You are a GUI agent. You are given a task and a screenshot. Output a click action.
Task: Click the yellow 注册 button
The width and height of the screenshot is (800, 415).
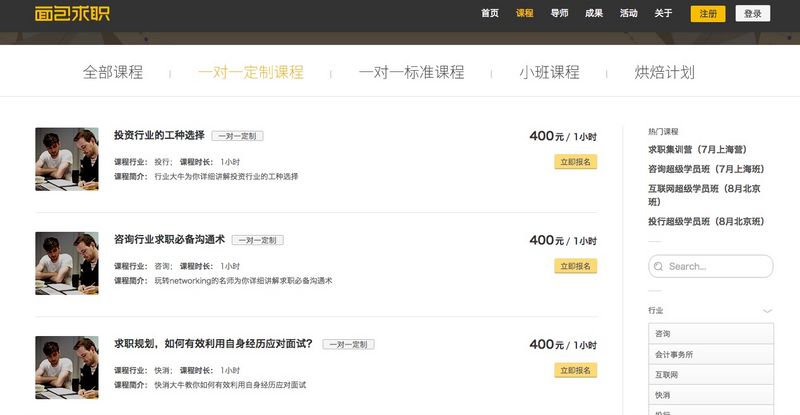coord(708,14)
